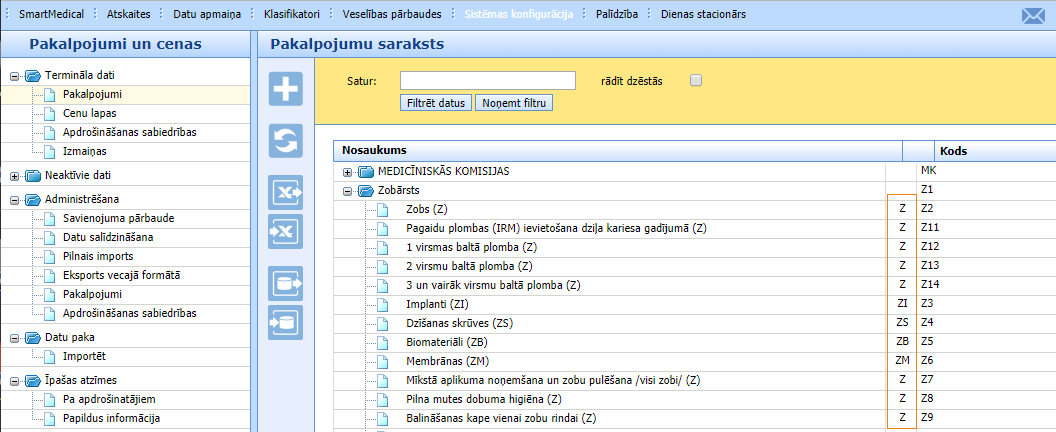Screen dimensions: 1056x432
Task: Select Cenu lapas in the sidebar
Action: [89, 113]
